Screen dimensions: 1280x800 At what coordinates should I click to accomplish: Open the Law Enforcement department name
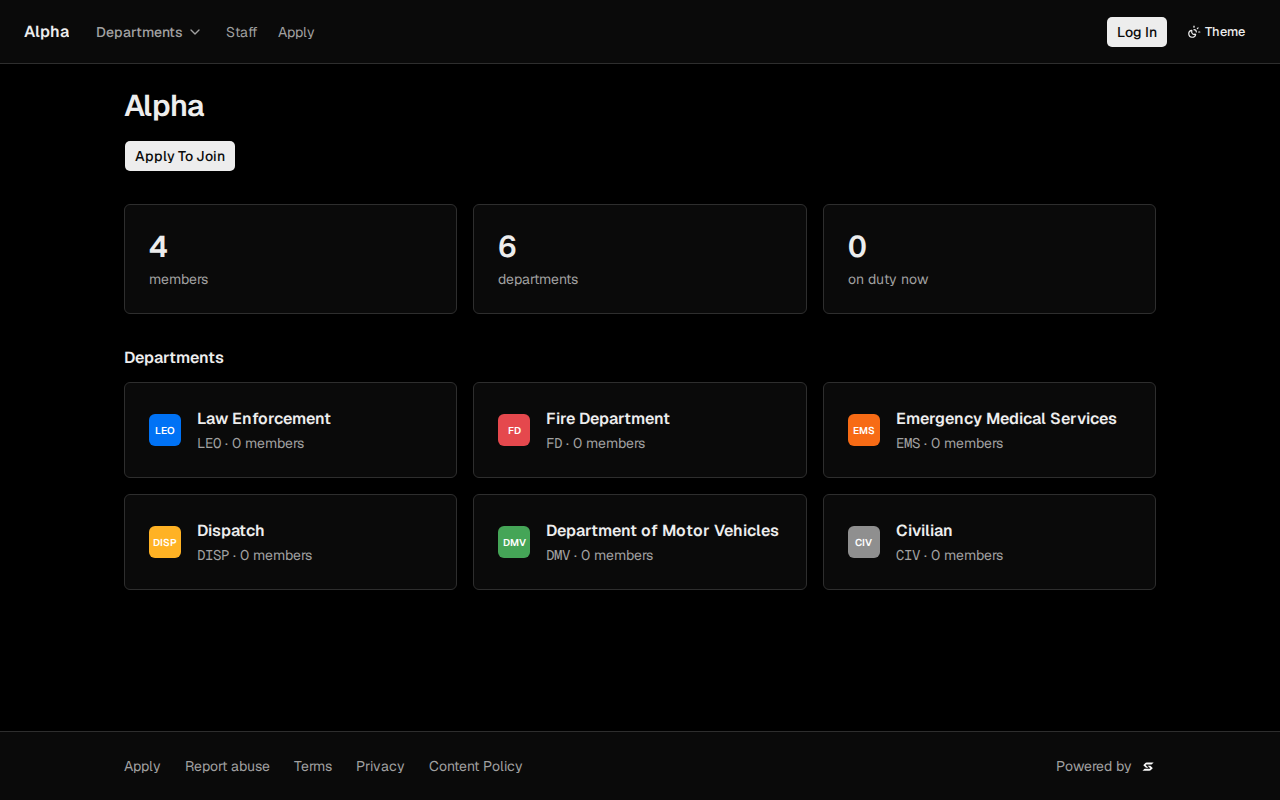(264, 419)
